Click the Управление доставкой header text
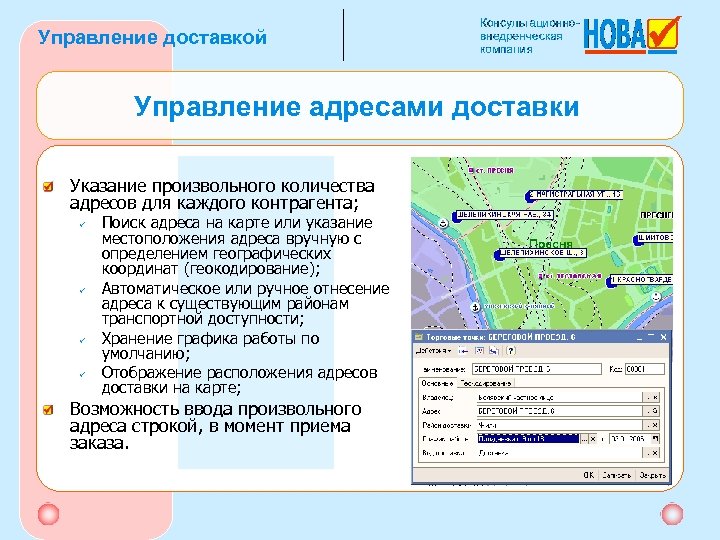Viewport: 720px width, 540px height. pos(152,37)
